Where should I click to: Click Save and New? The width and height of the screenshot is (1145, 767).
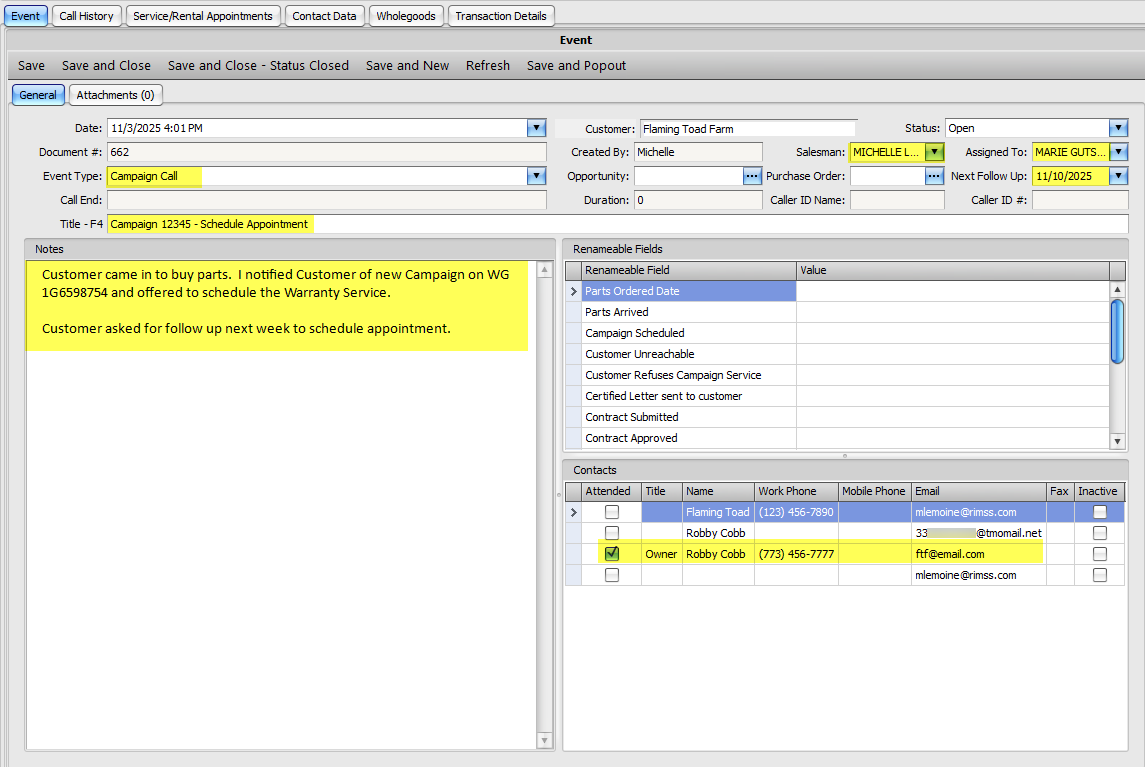[407, 66]
